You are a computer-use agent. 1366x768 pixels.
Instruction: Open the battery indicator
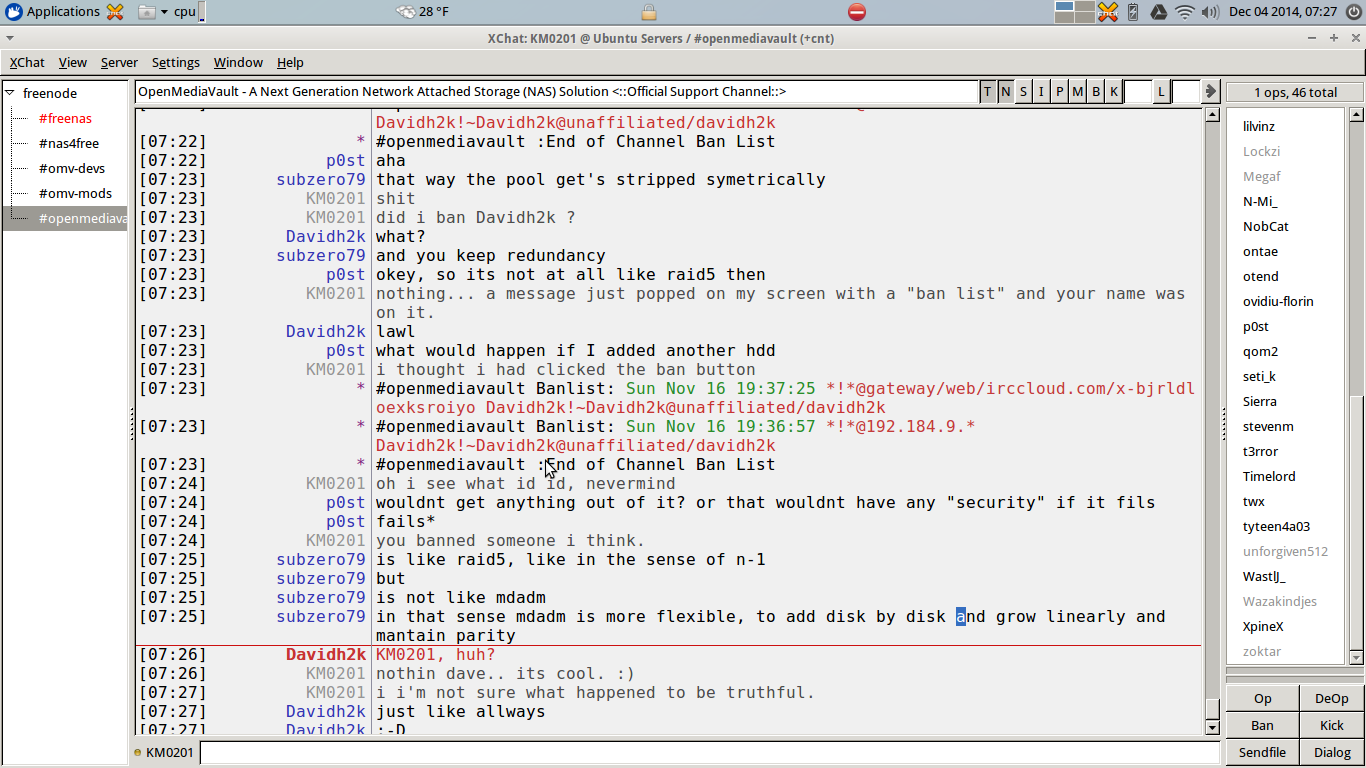[1133, 12]
